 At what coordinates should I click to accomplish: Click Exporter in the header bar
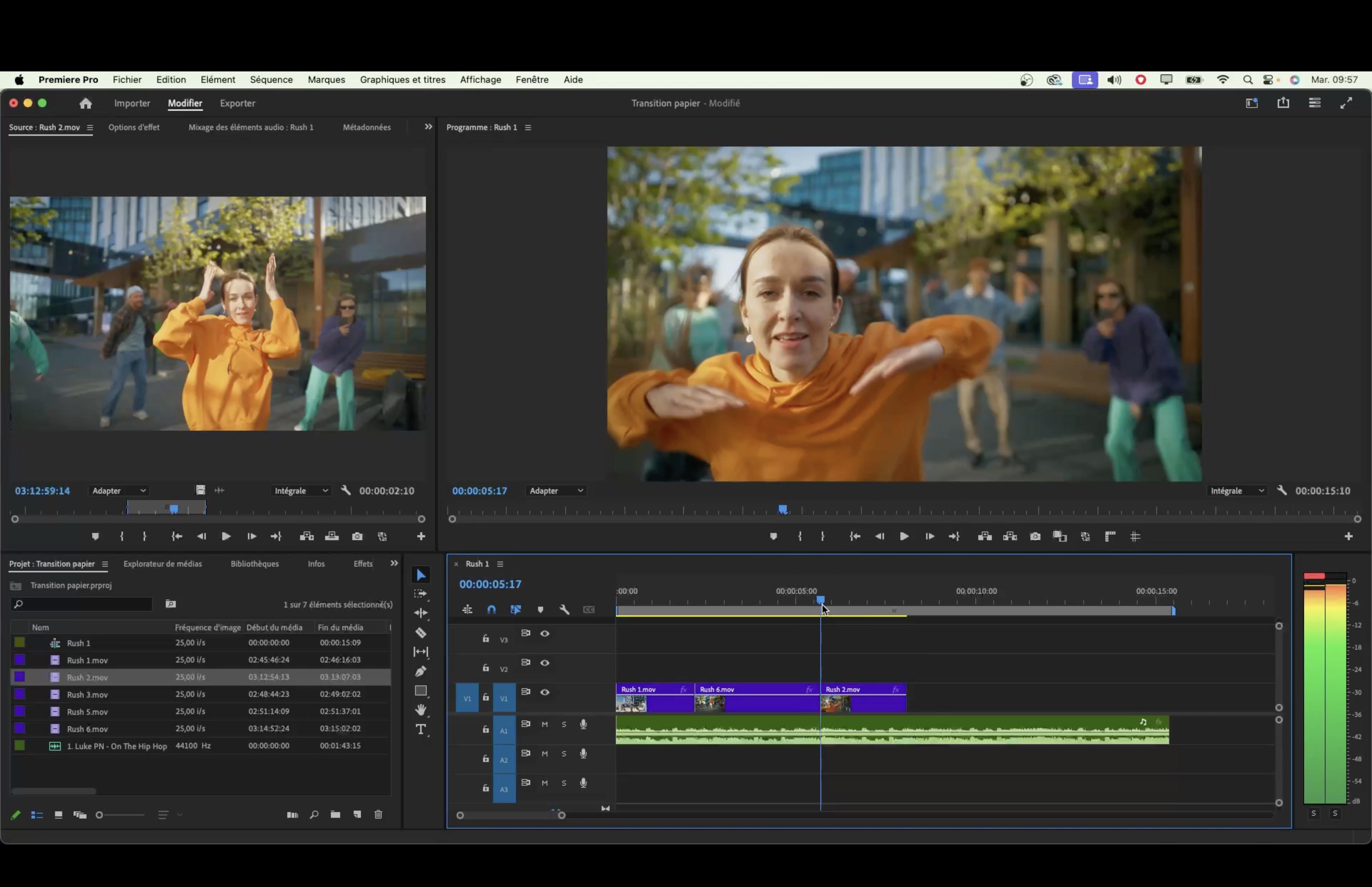(237, 103)
